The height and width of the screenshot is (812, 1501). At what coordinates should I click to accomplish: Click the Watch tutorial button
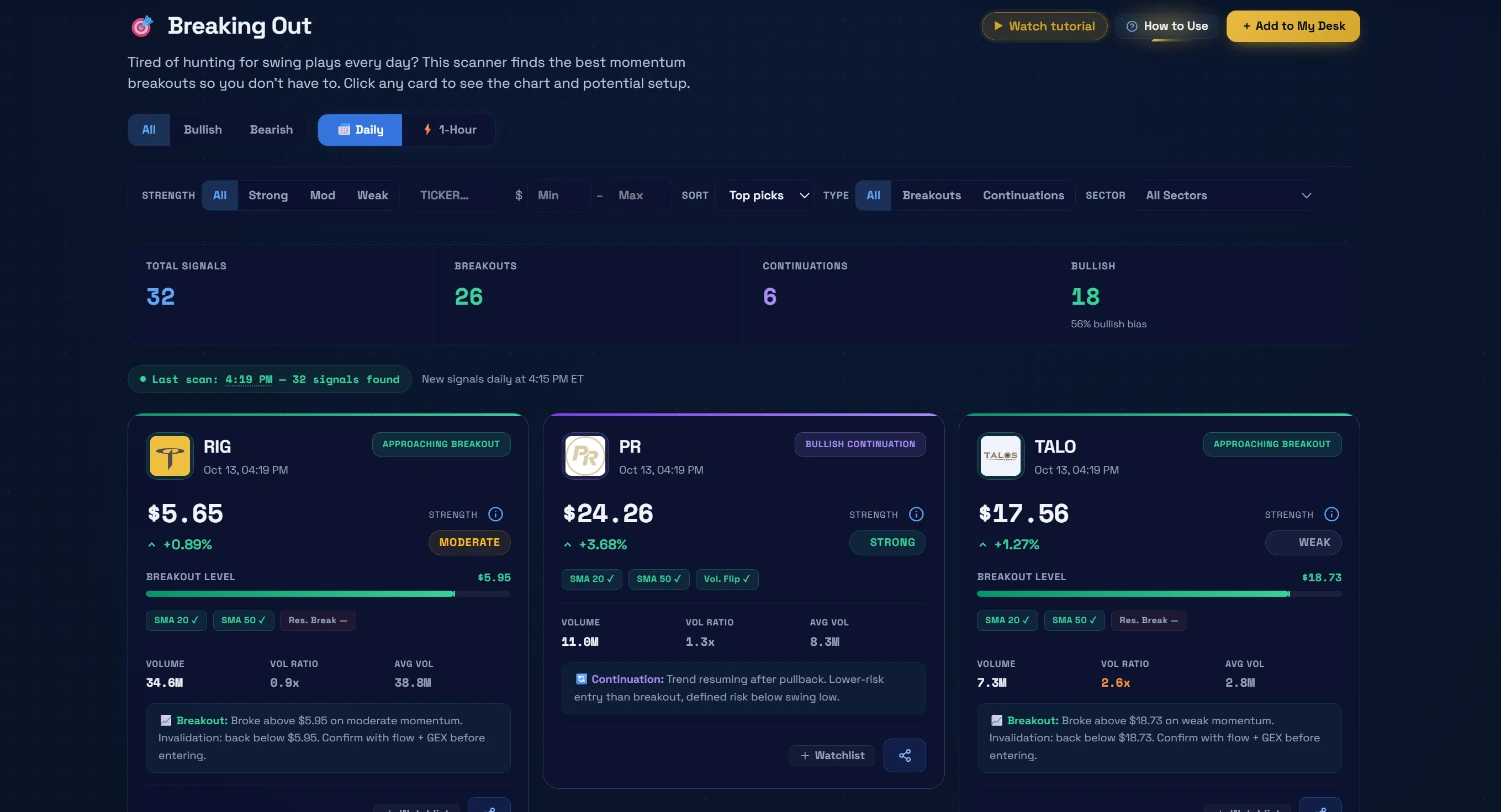[x=1044, y=26]
